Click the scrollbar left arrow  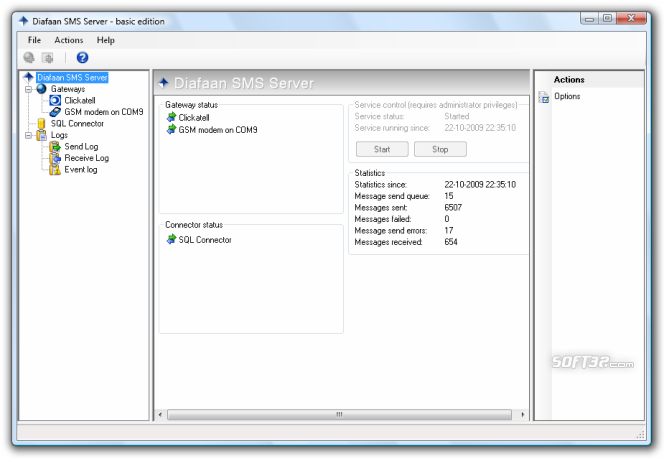coord(160,415)
